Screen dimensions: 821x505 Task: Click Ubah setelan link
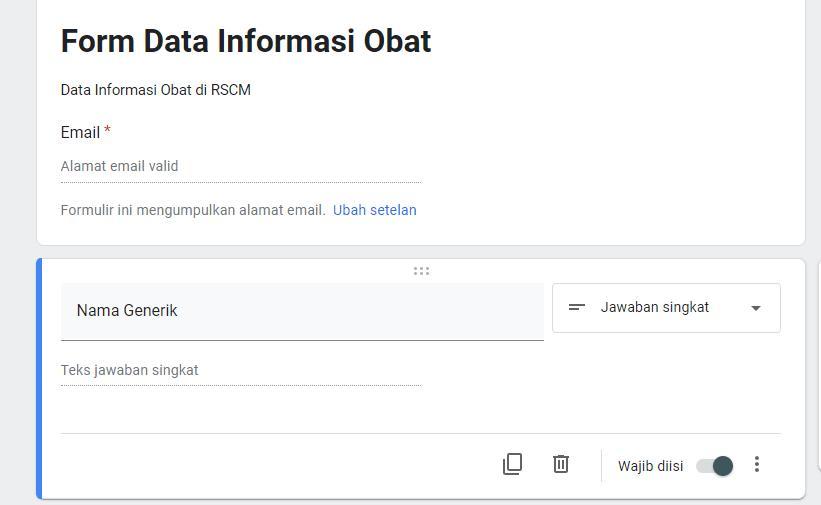tap(375, 210)
